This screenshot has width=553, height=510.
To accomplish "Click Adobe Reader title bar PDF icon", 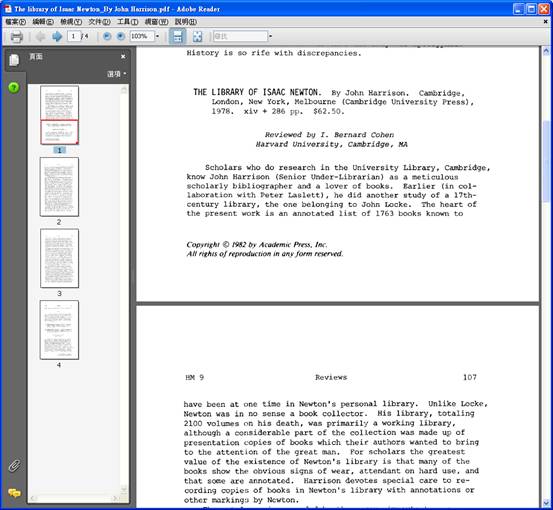I will [8, 9].
